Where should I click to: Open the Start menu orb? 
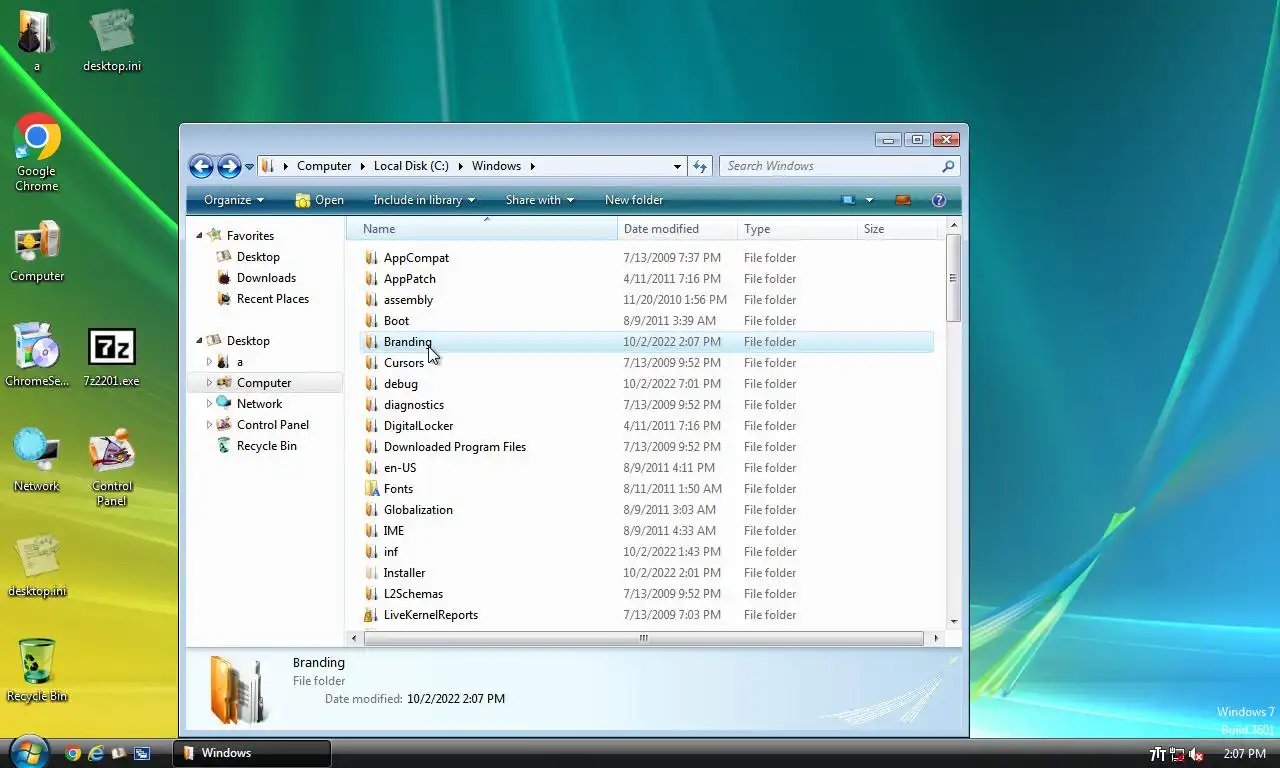coord(28,752)
